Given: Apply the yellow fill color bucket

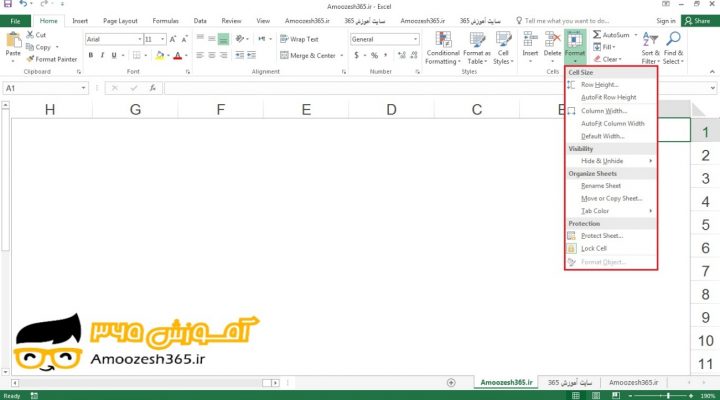Looking at the screenshot, I should pyautogui.click(x=159, y=55).
